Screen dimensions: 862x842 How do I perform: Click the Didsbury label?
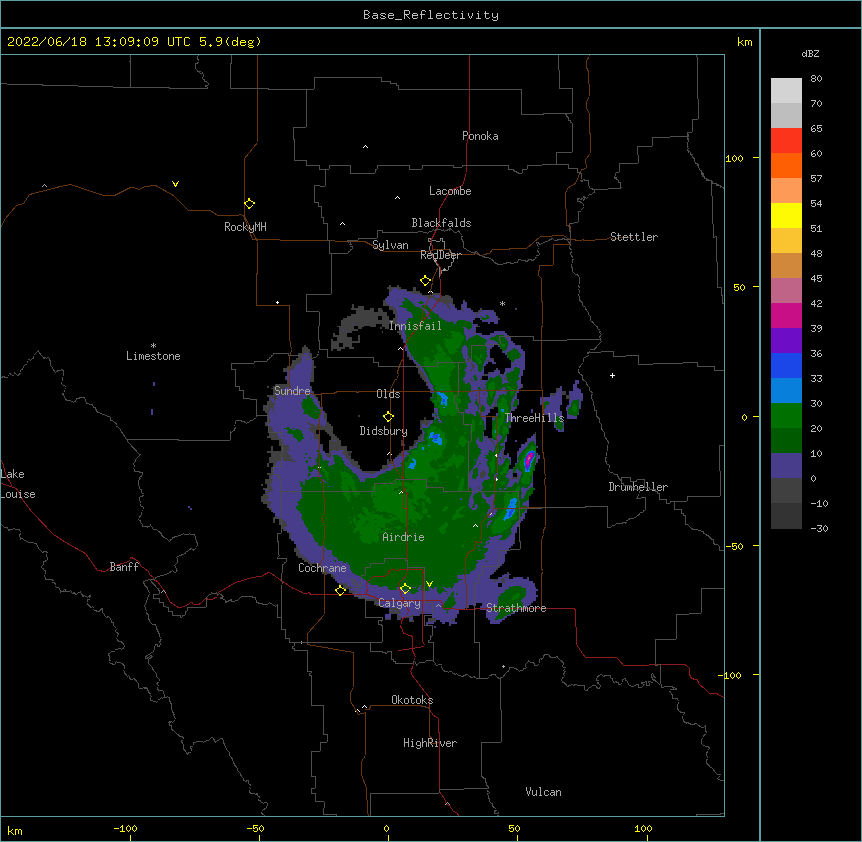384,431
